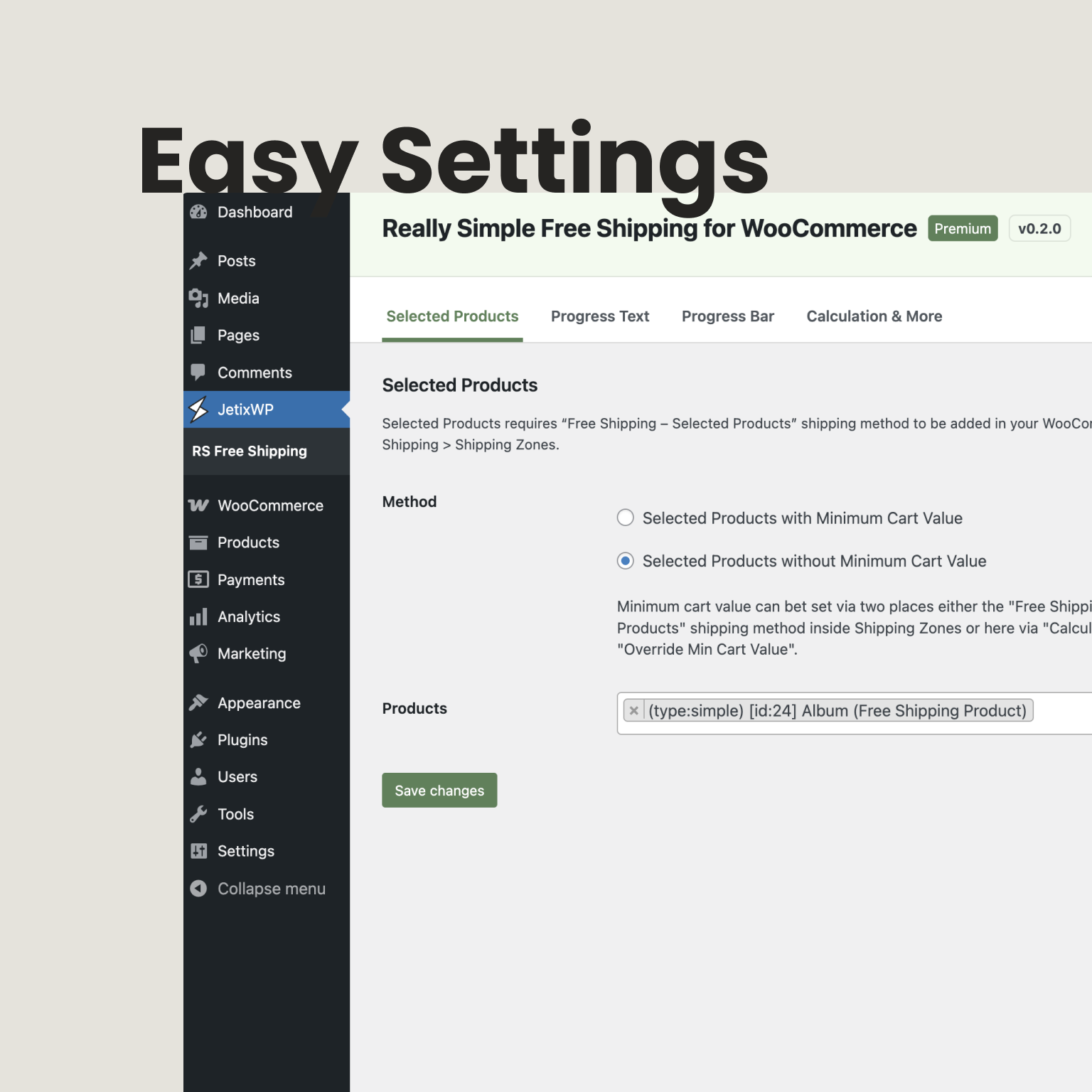The image size is (1092, 1092).
Task: Open the Comments menu label
Action: (255, 373)
